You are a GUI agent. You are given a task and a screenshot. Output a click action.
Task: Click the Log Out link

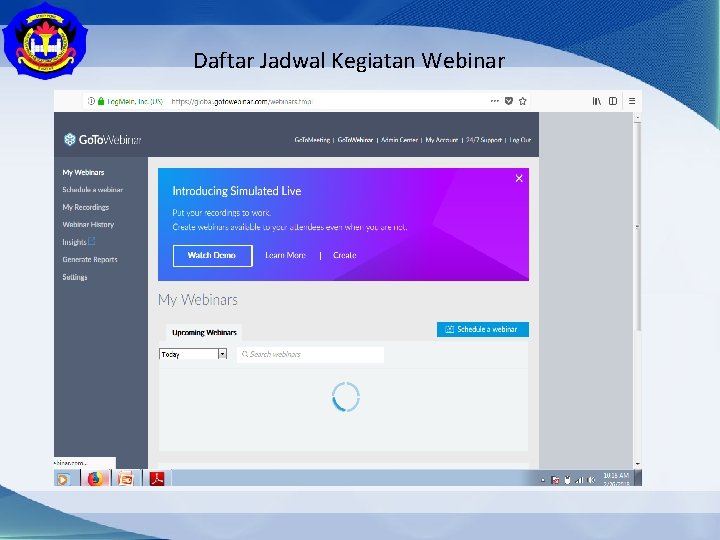(x=520, y=140)
